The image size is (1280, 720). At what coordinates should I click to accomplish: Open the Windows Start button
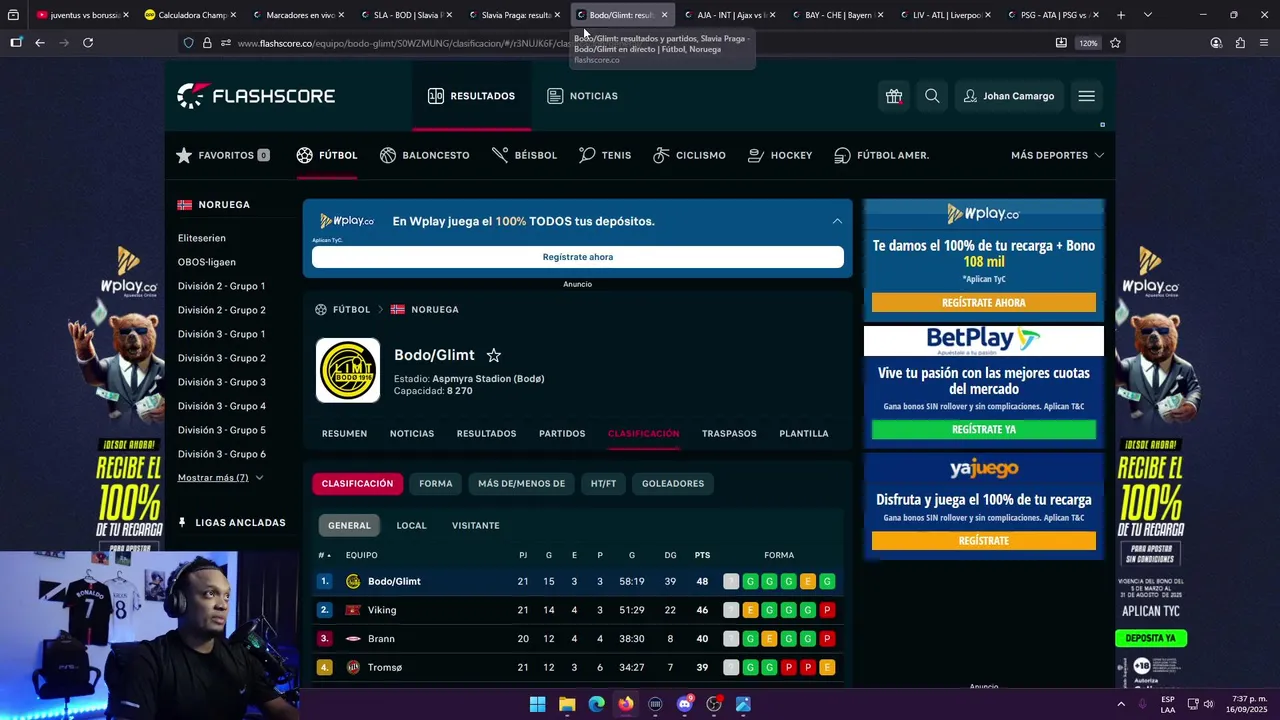pos(537,704)
